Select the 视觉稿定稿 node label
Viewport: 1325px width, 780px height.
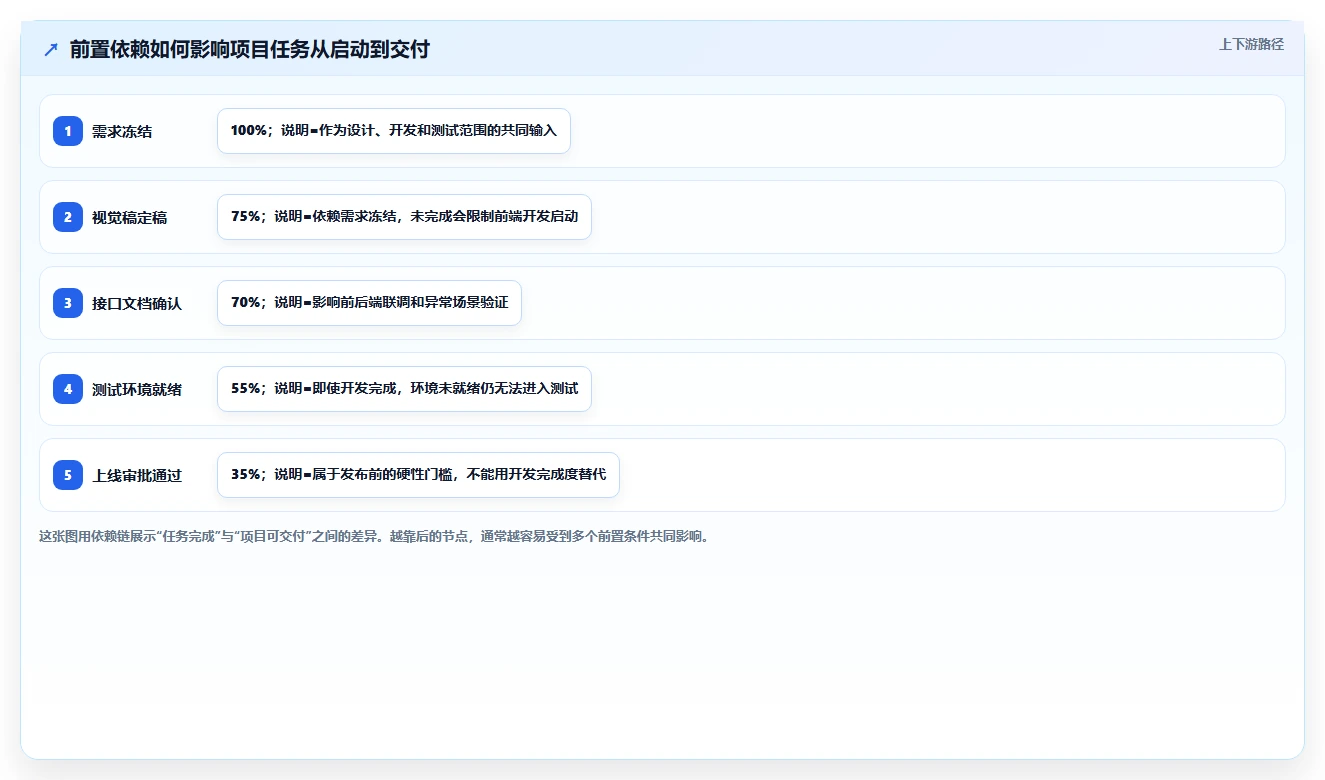(130, 217)
